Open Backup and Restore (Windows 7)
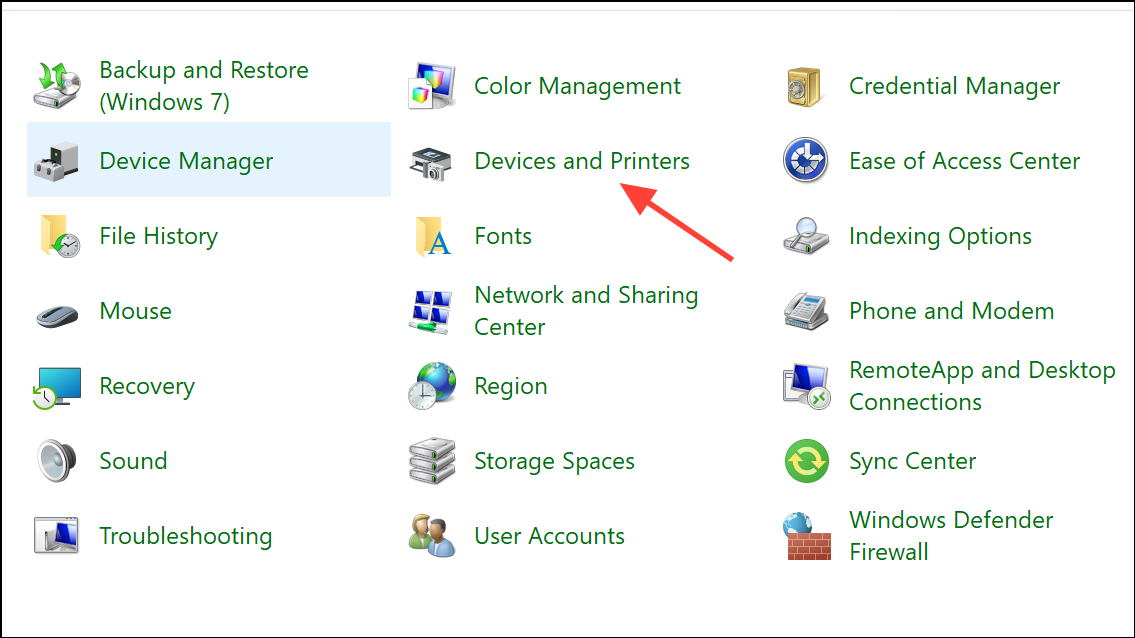 click(x=203, y=85)
